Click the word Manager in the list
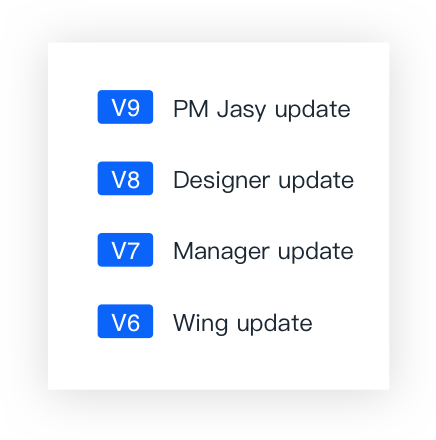 click(221, 252)
